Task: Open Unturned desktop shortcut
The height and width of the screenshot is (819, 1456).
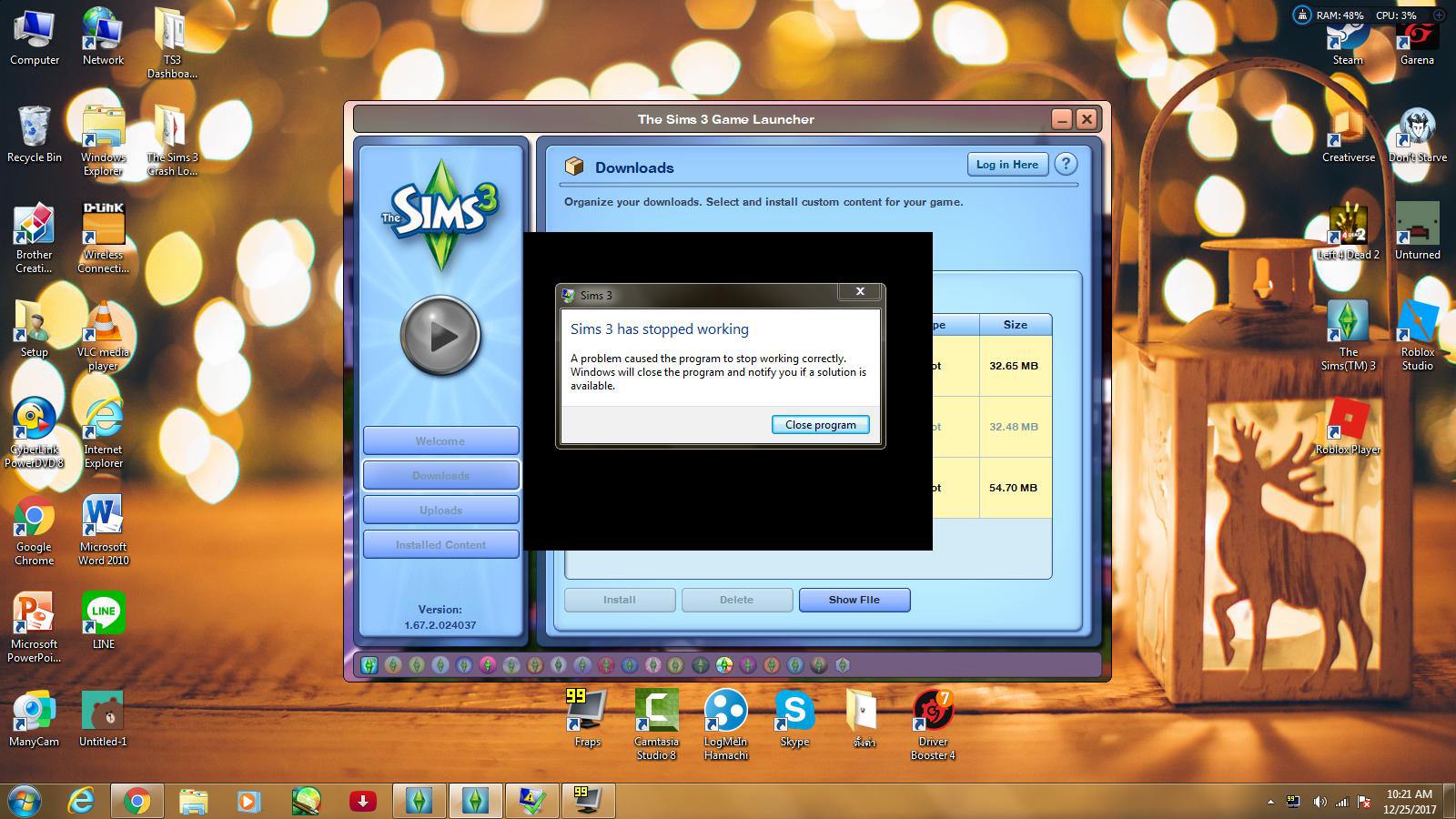Action: (1417, 232)
